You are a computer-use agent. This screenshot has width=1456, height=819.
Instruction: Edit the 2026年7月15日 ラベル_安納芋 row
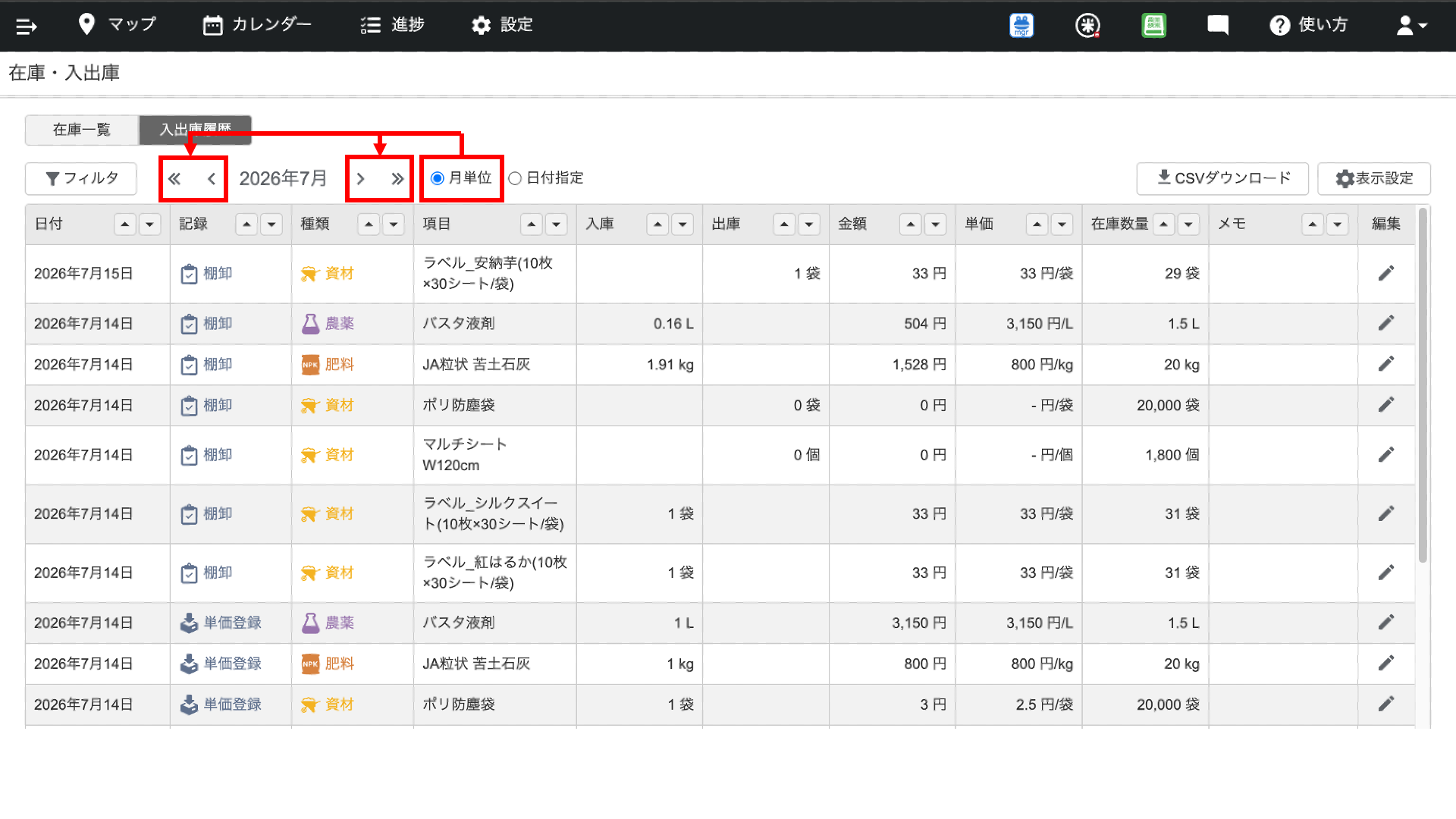[1386, 273]
